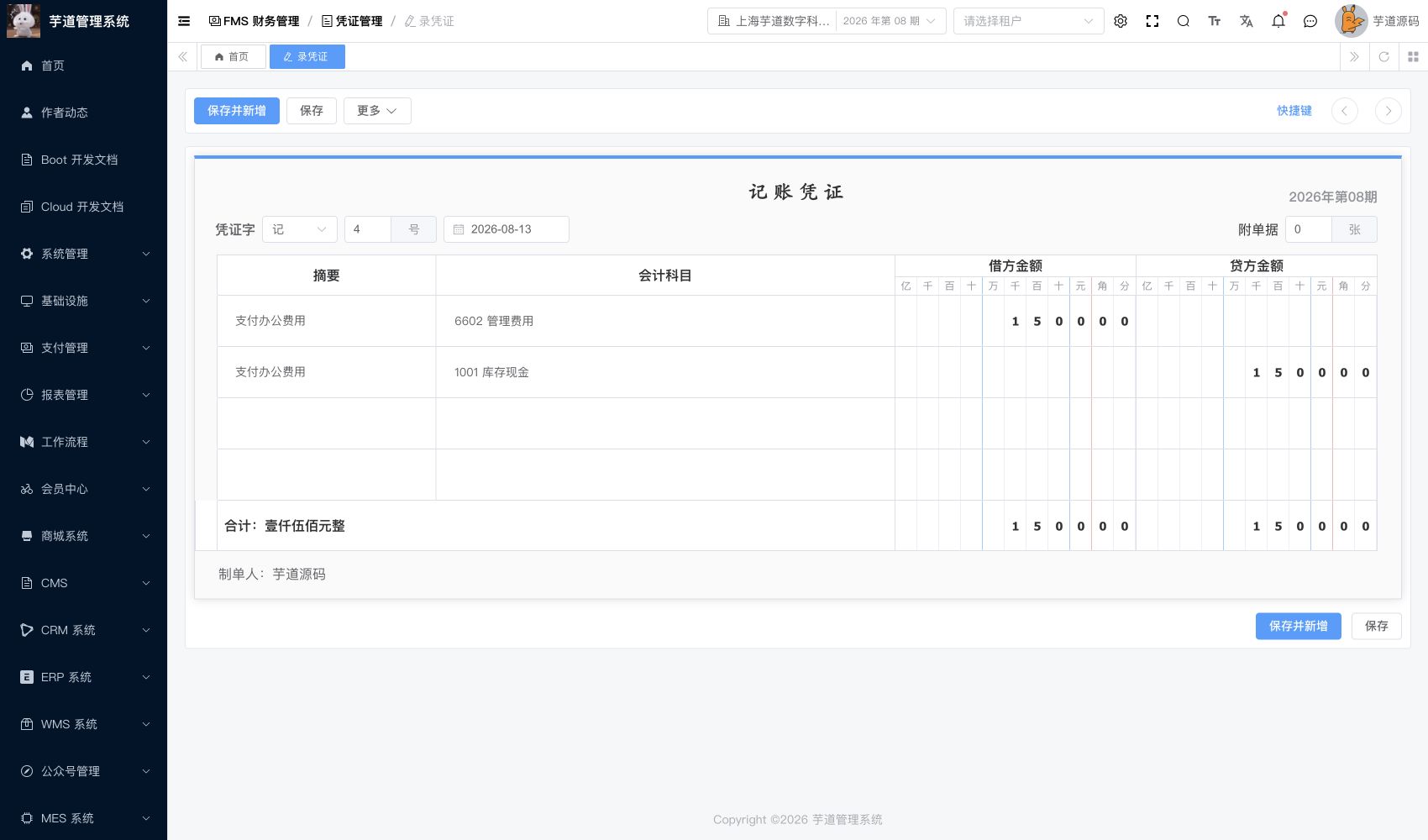Expand 公众号管理 sidebar menu

click(x=84, y=771)
